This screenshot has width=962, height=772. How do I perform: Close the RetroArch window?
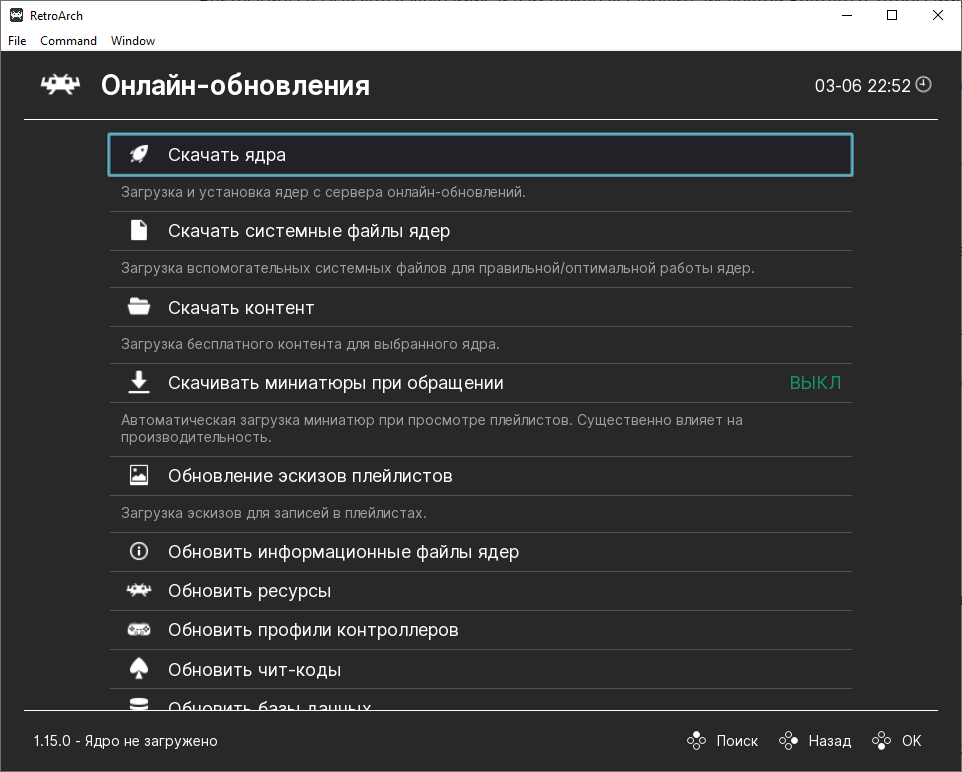[x=938, y=15]
